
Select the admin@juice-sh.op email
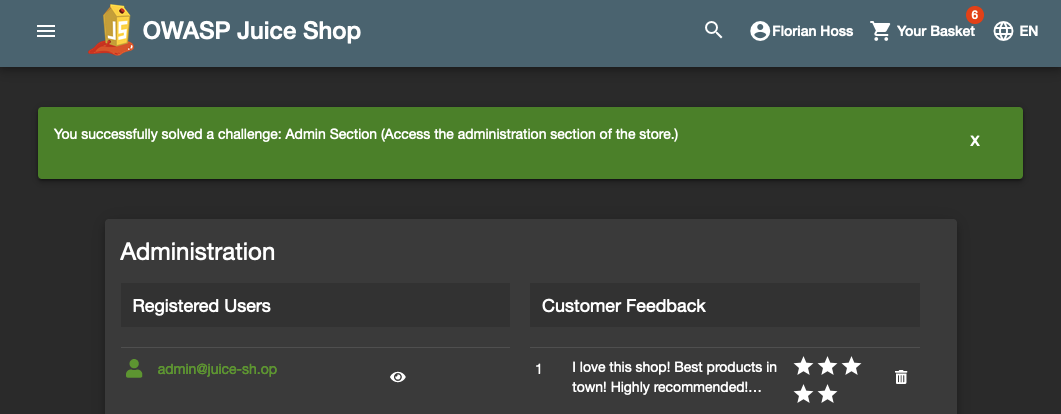click(x=217, y=369)
